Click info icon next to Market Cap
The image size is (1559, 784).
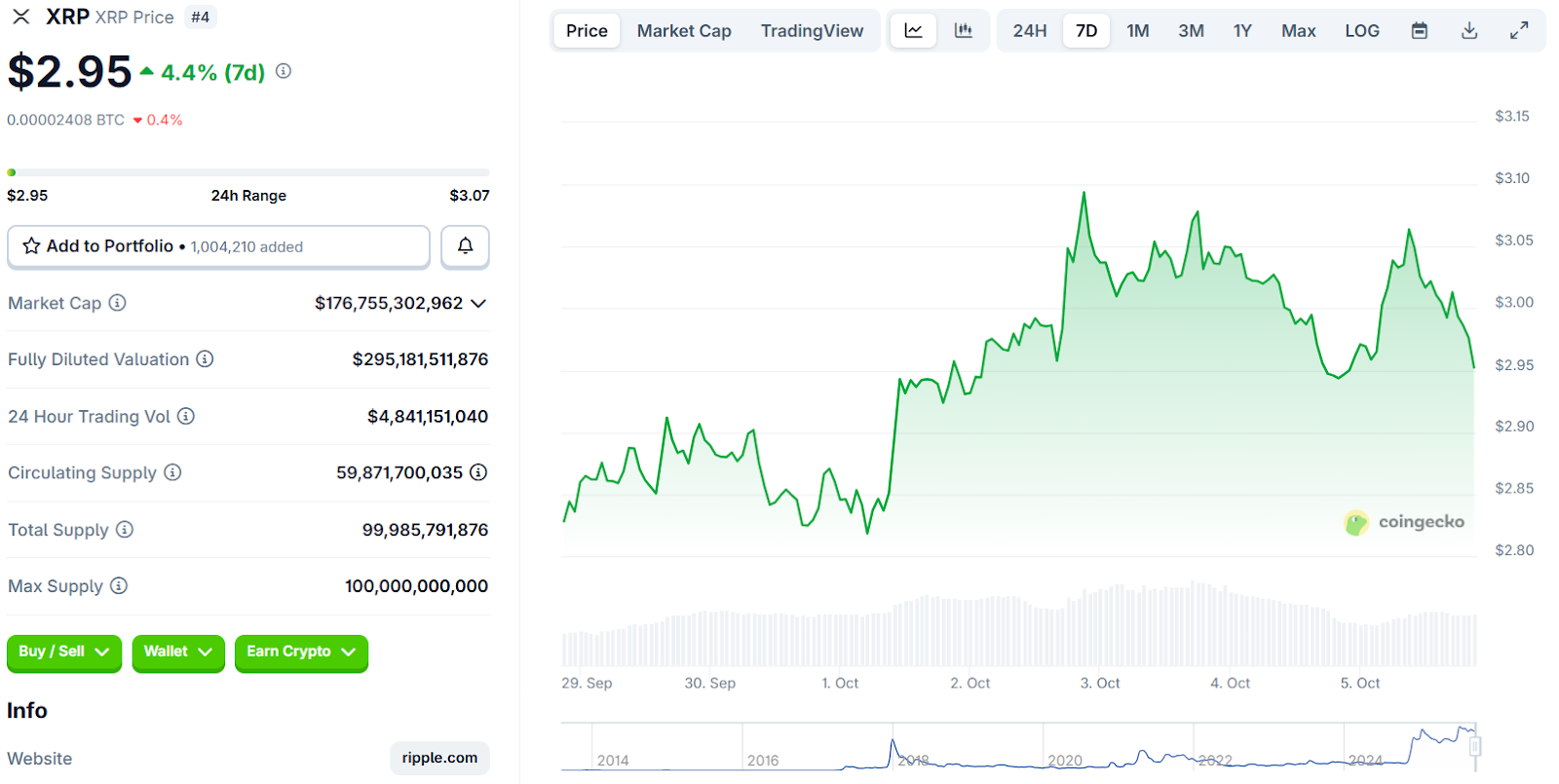click(x=117, y=303)
